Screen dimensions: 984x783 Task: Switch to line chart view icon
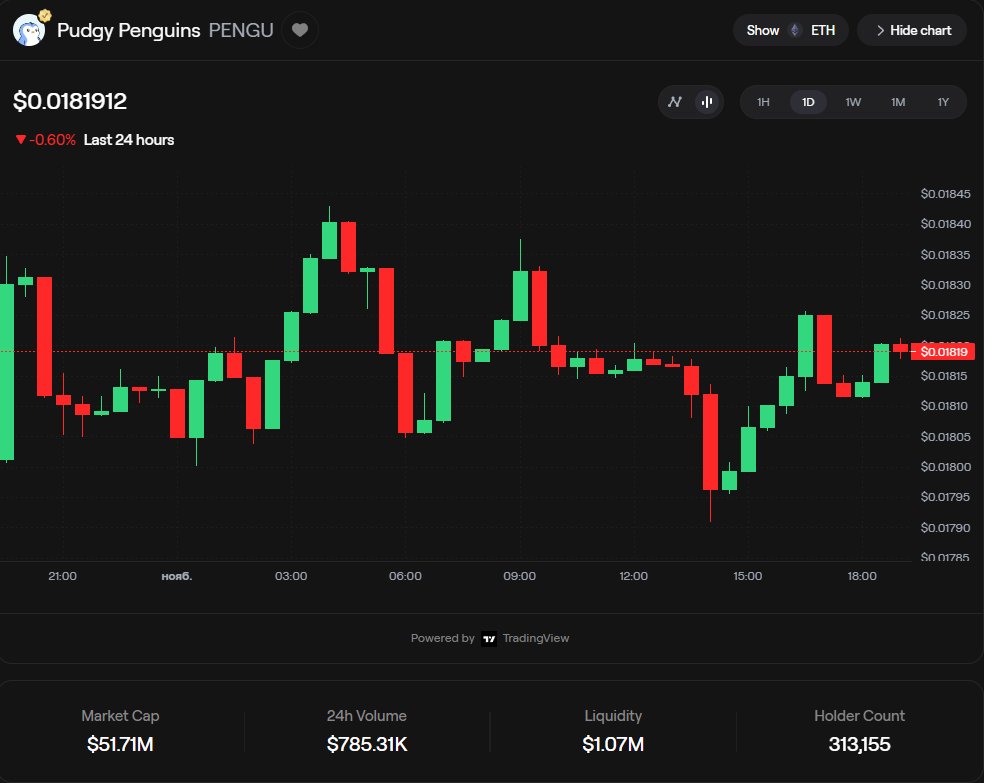(675, 102)
